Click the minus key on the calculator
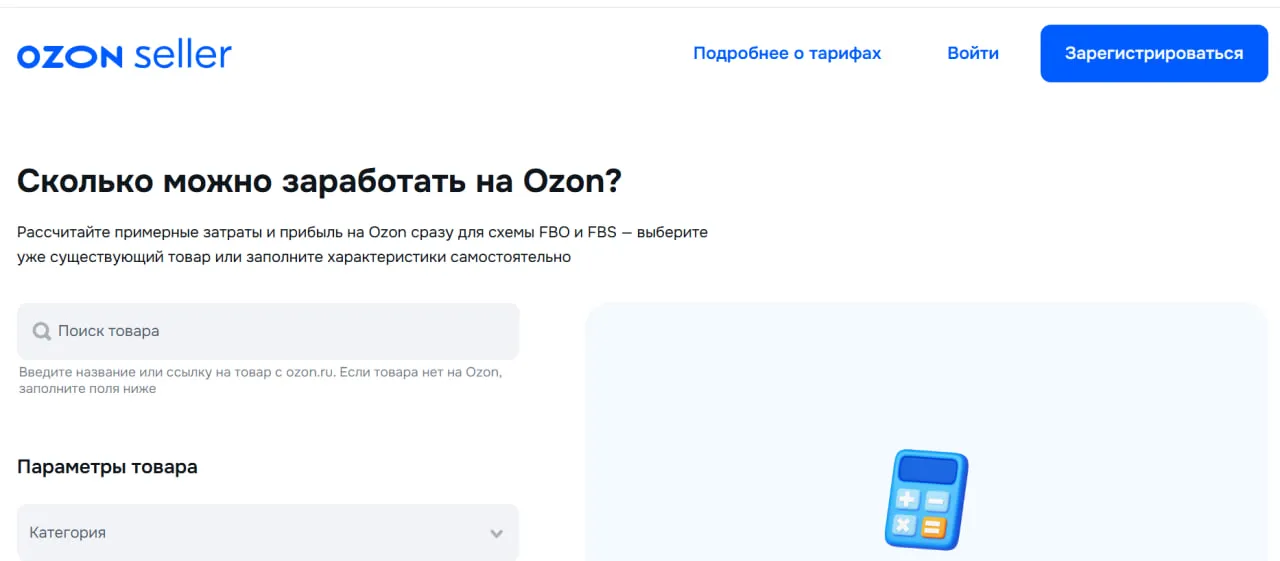The image size is (1280, 561). (937, 502)
